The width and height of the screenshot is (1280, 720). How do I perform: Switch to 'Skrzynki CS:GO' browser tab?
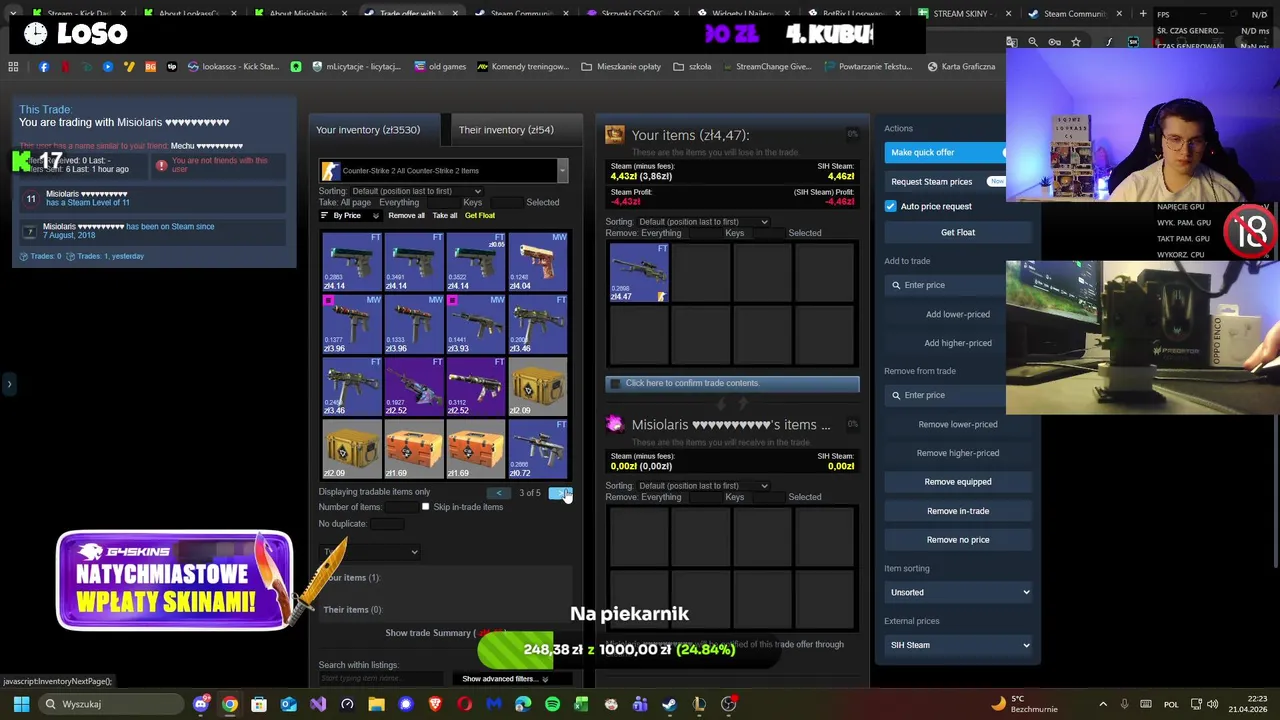632,14
